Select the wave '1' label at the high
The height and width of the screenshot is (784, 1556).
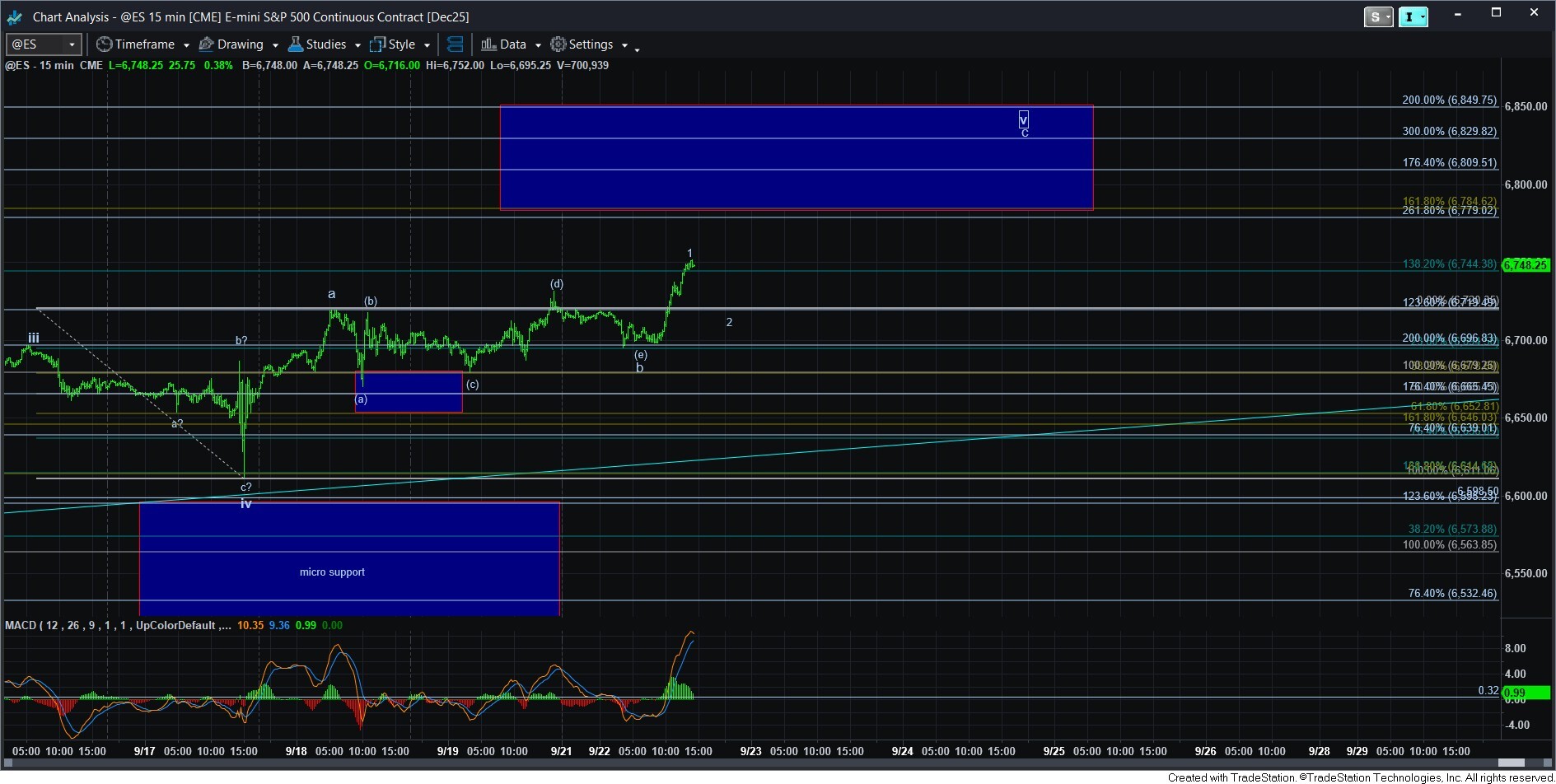689,254
